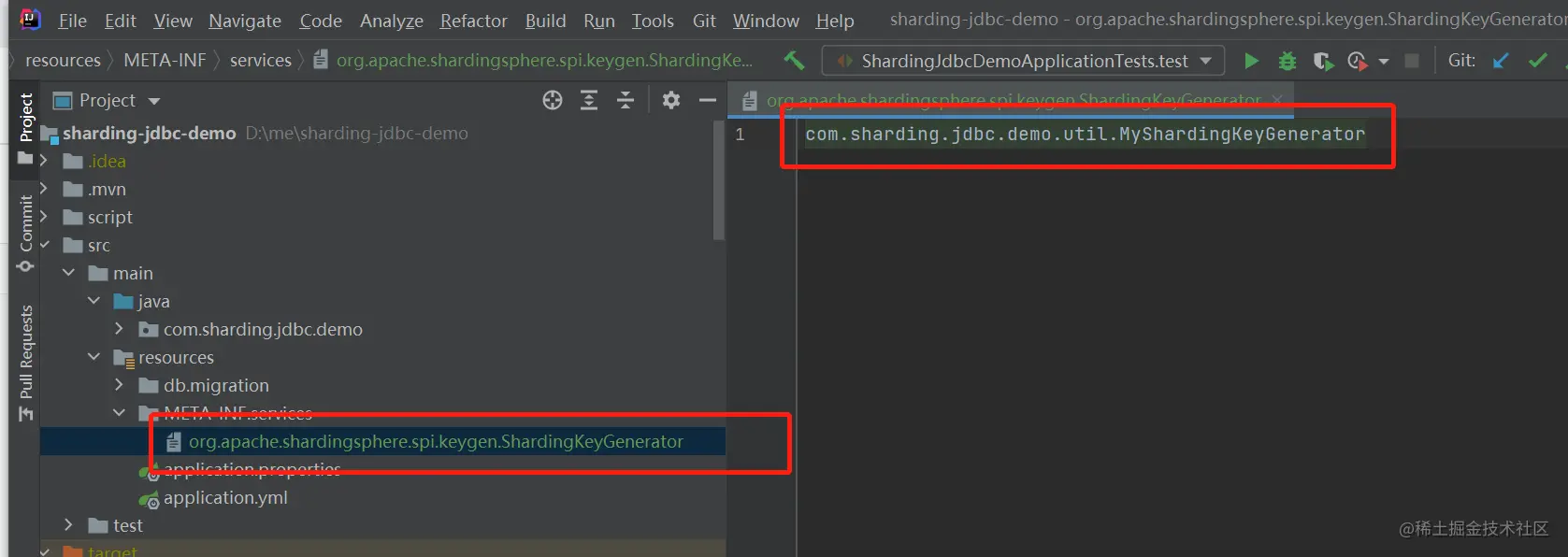
Task: Click the Build project hammer icon
Action: click(x=794, y=61)
